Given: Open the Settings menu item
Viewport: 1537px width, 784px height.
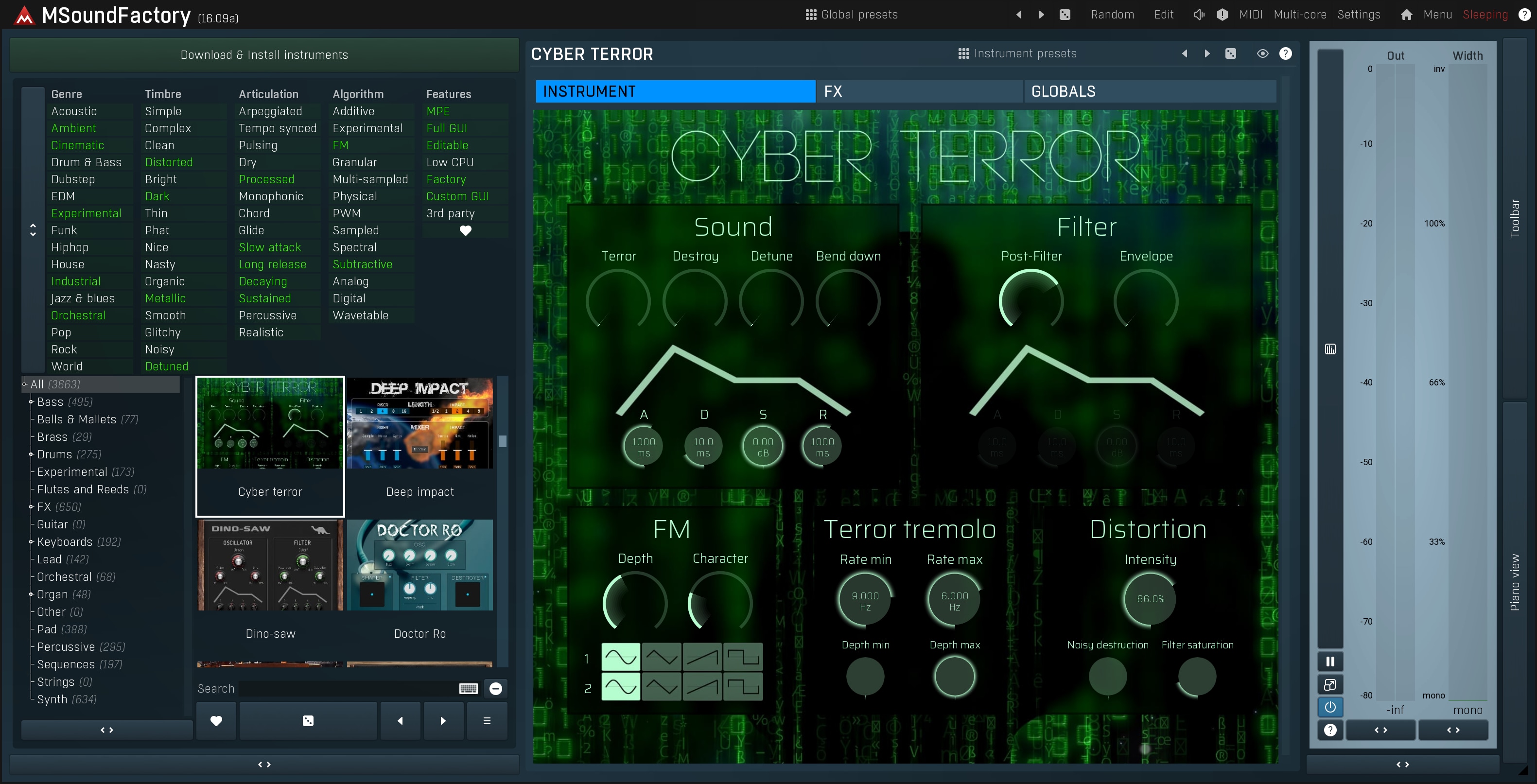Looking at the screenshot, I should click(x=1359, y=14).
